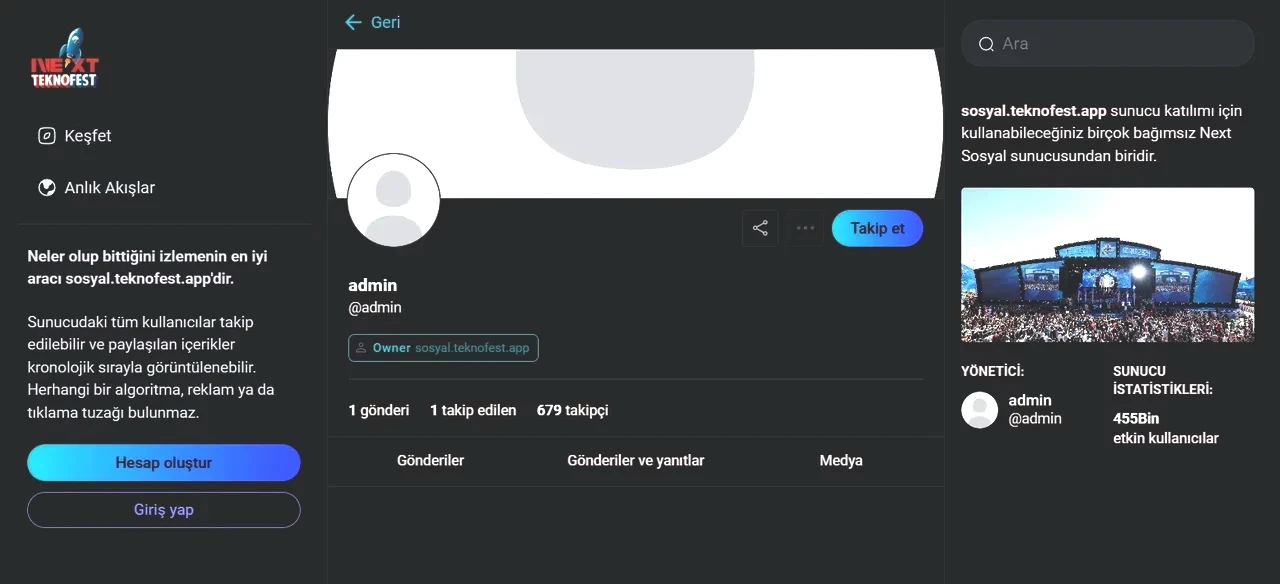
Task: Open the Medya tab
Action: (x=841, y=461)
